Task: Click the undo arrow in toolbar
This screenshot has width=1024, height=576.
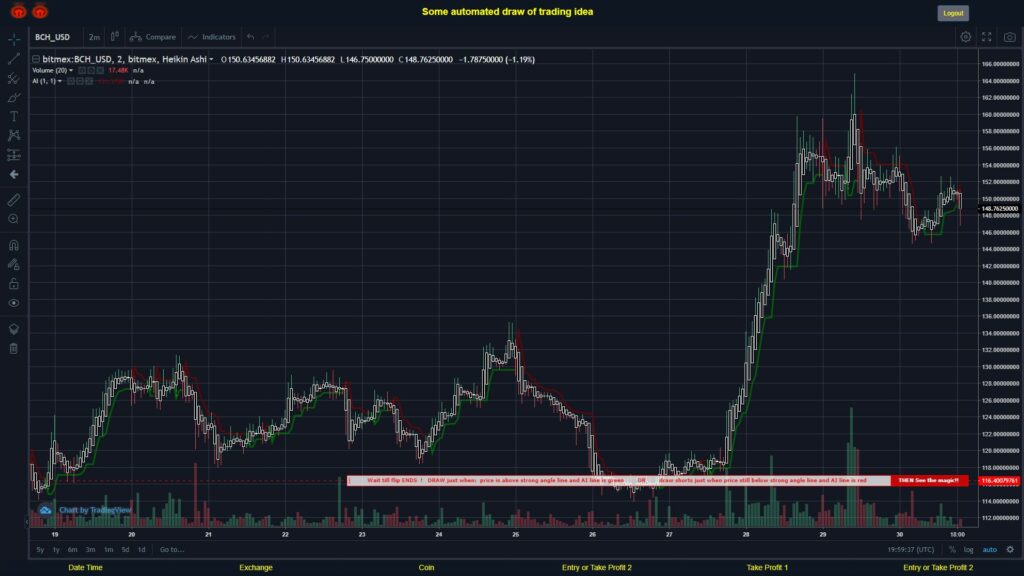Action: pos(251,37)
